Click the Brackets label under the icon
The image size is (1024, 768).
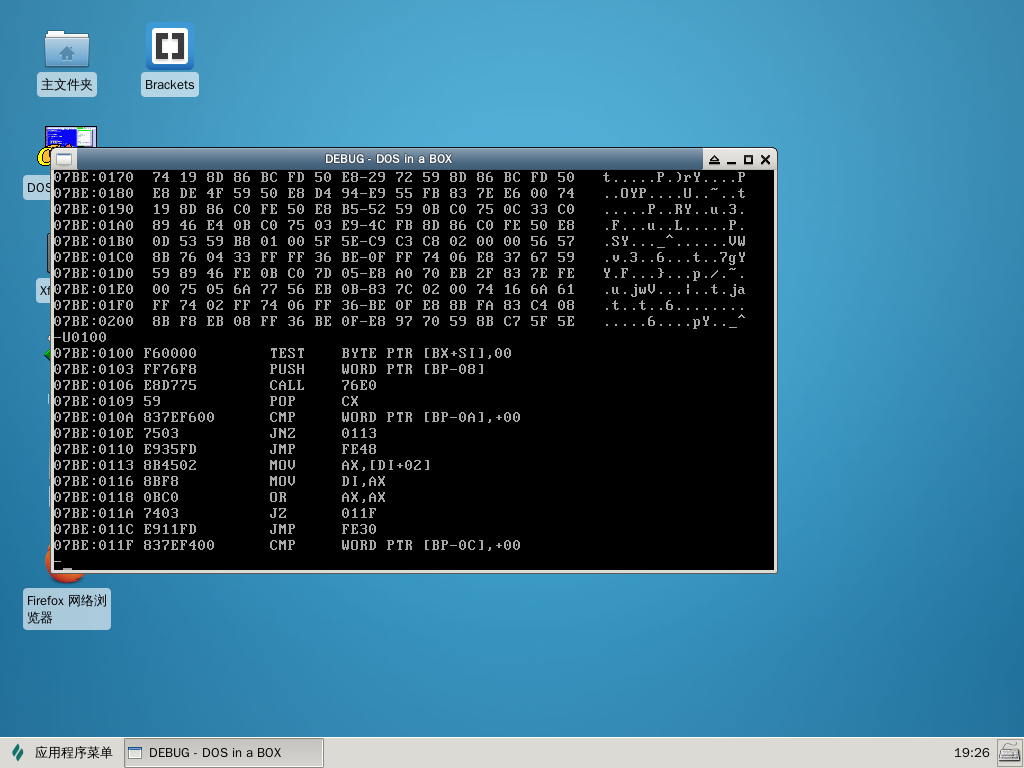(x=169, y=85)
